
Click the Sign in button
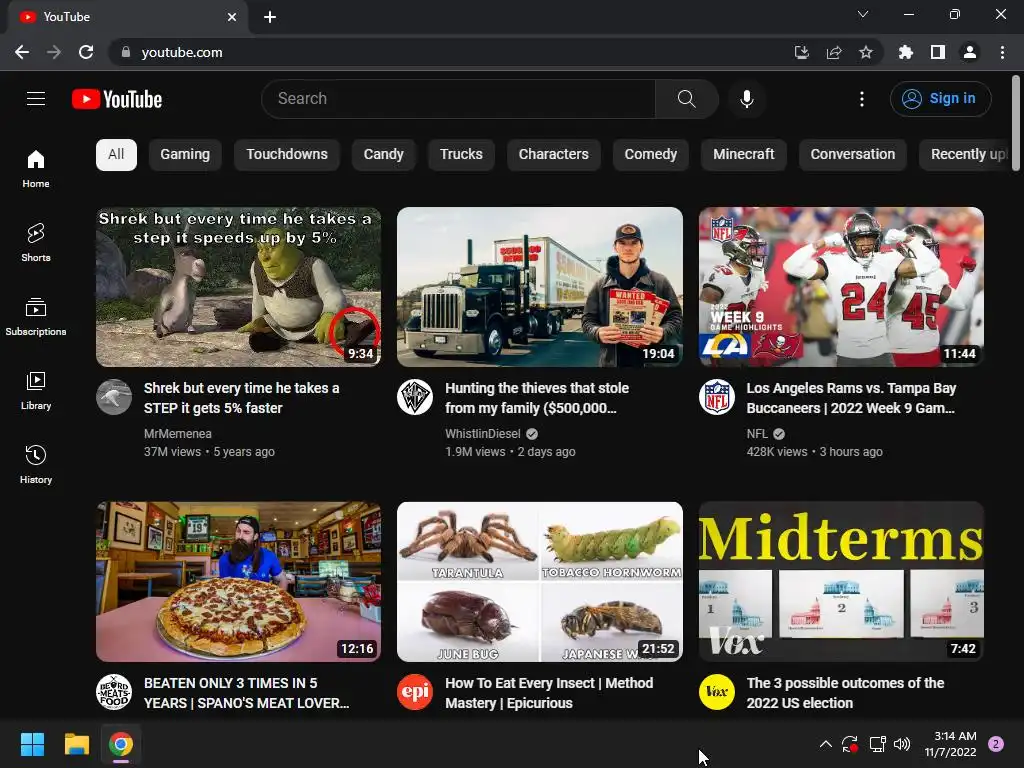coord(940,99)
